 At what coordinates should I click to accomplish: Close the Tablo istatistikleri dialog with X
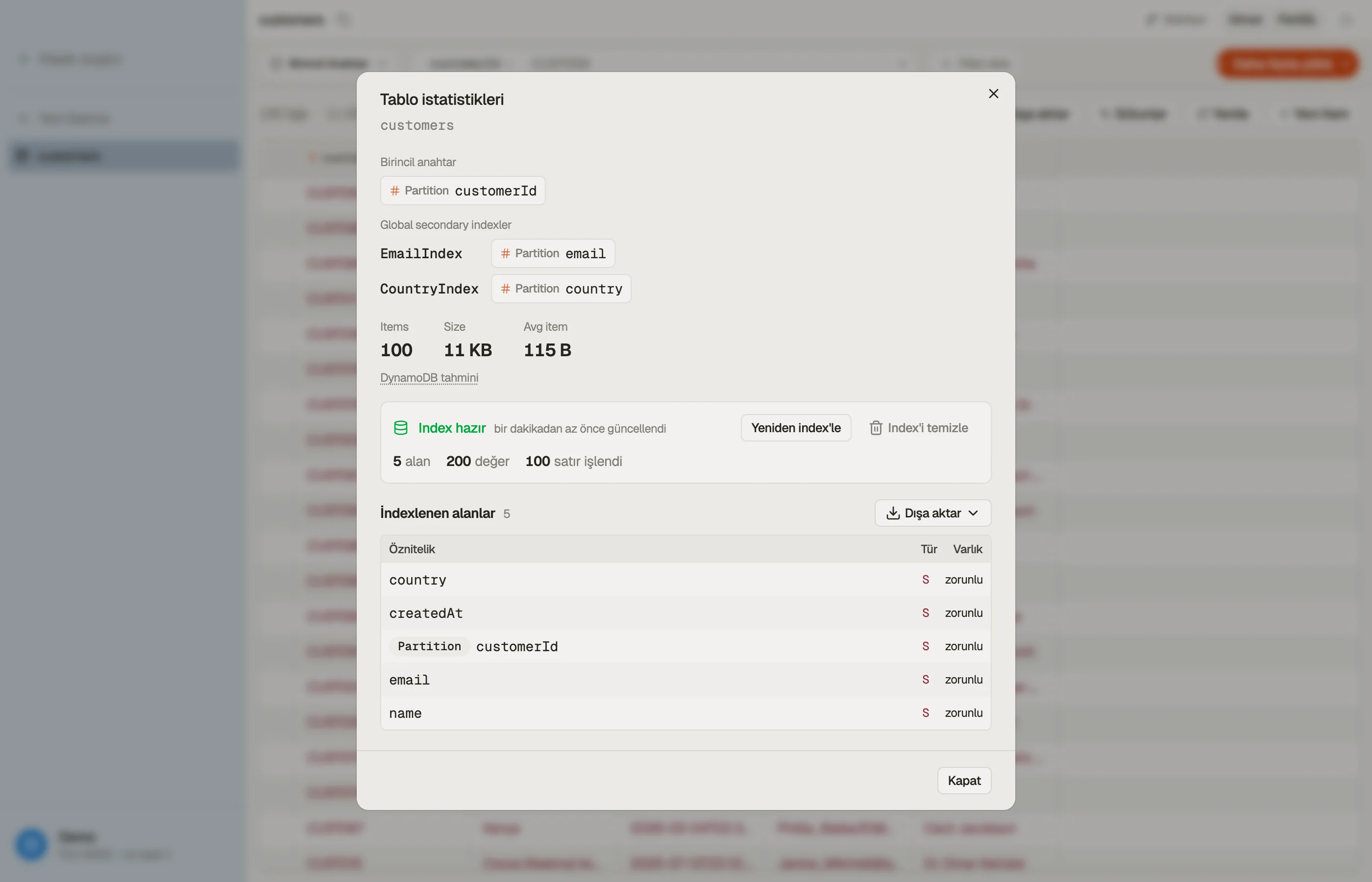tap(994, 94)
